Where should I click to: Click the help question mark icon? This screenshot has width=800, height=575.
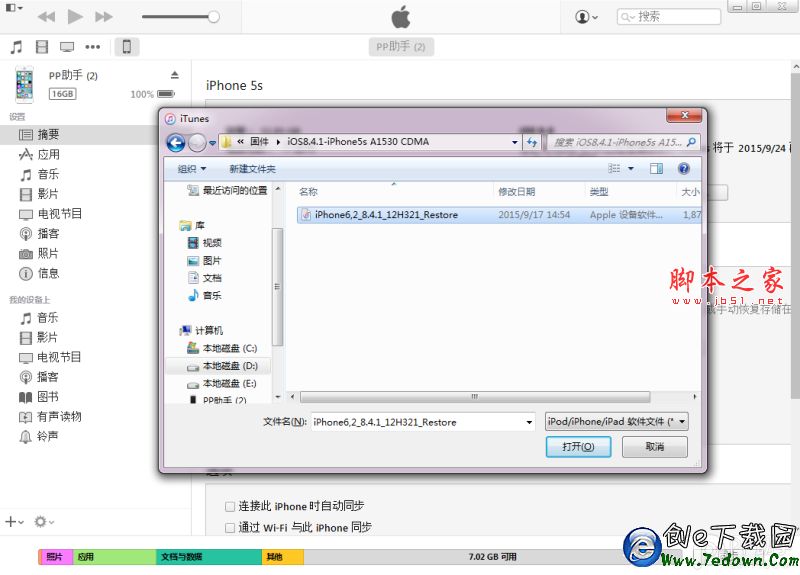pos(684,168)
